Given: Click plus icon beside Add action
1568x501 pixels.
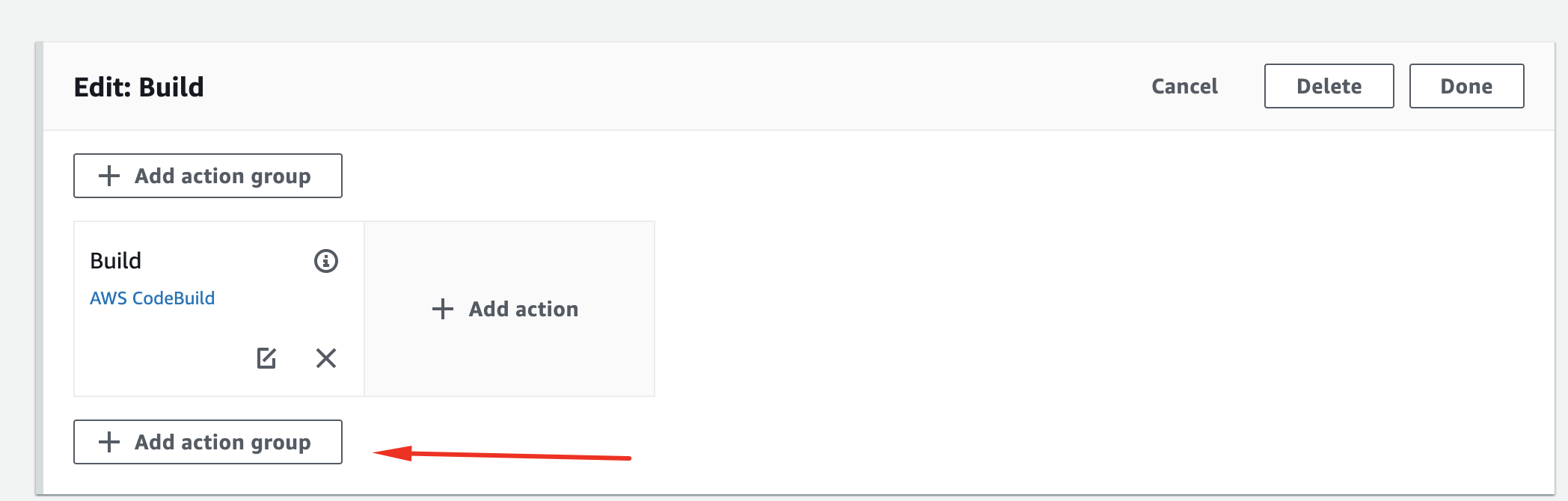Looking at the screenshot, I should click(x=443, y=309).
